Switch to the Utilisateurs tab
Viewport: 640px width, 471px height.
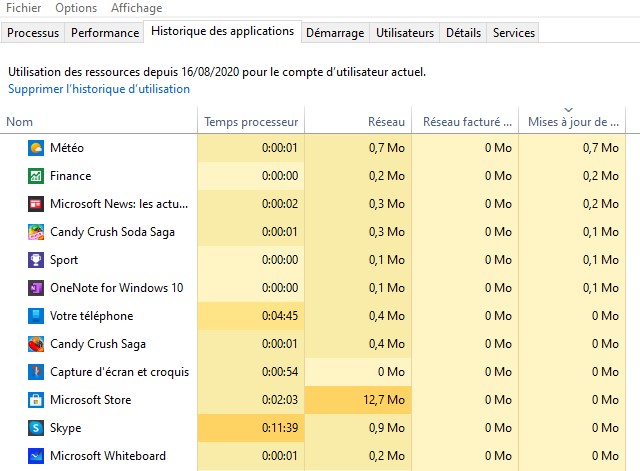pos(405,33)
